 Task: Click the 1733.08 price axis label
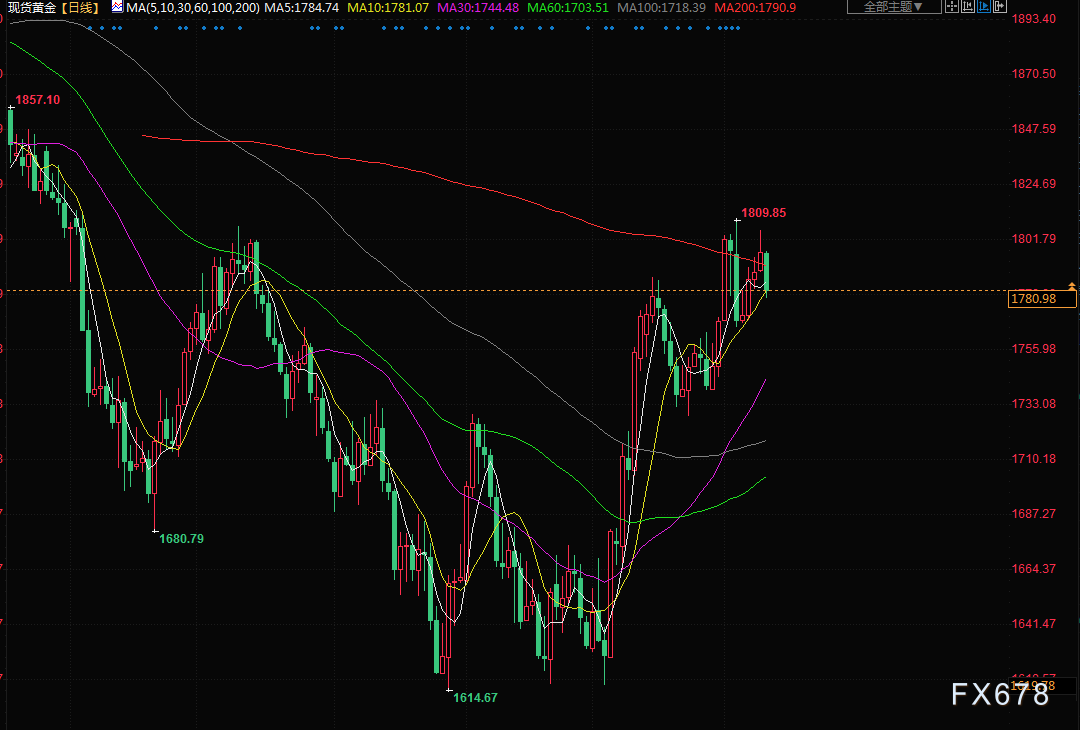point(1033,404)
